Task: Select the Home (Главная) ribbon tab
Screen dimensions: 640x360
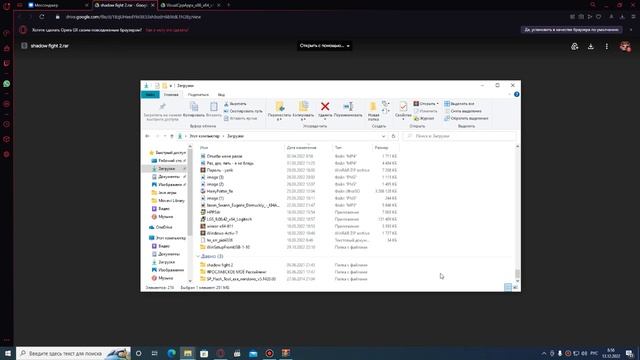Action: [171, 95]
